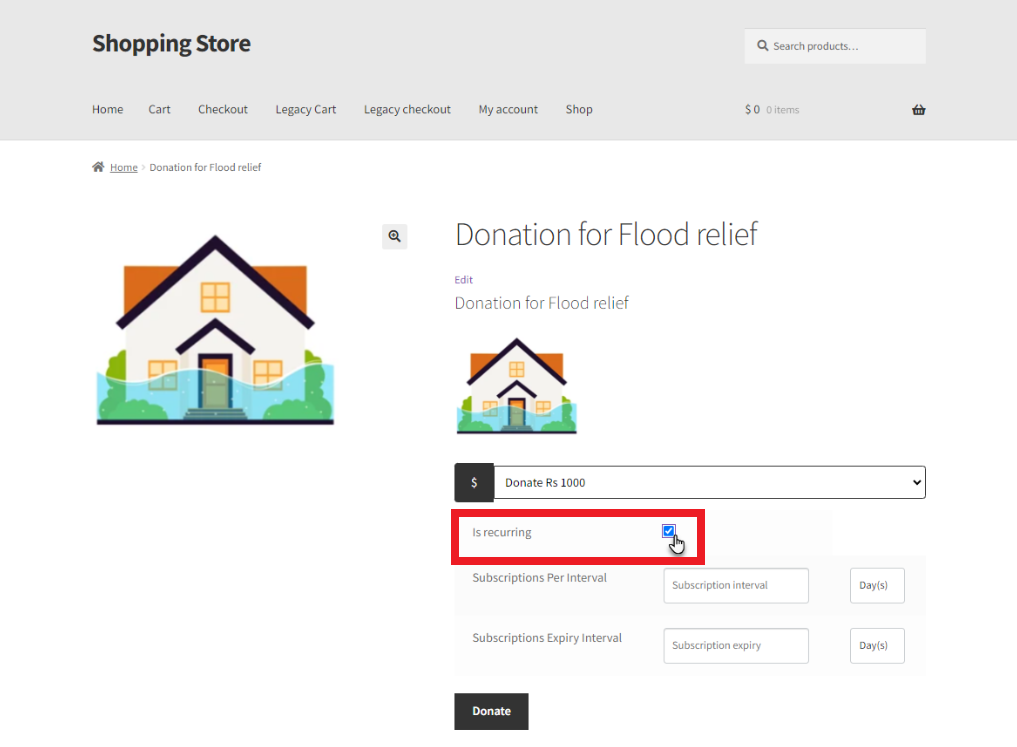This screenshot has height=747, width=1017.
Task: Focus the Subscription interval input field
Action: coord(736,586)
